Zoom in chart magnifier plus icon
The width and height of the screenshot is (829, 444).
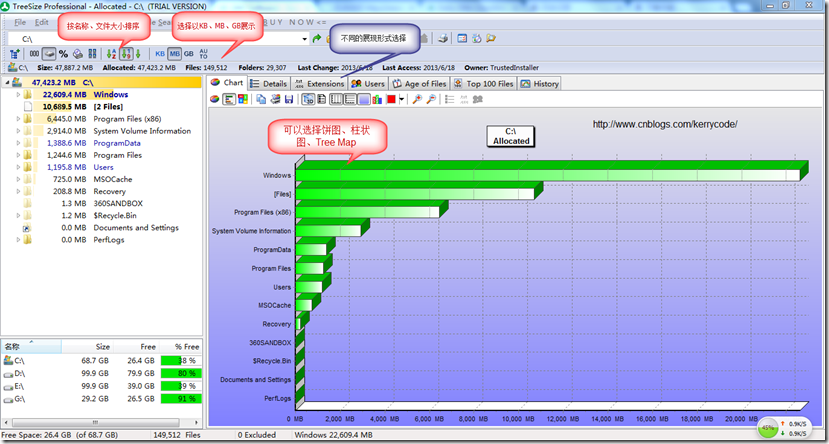click(418, 99)
